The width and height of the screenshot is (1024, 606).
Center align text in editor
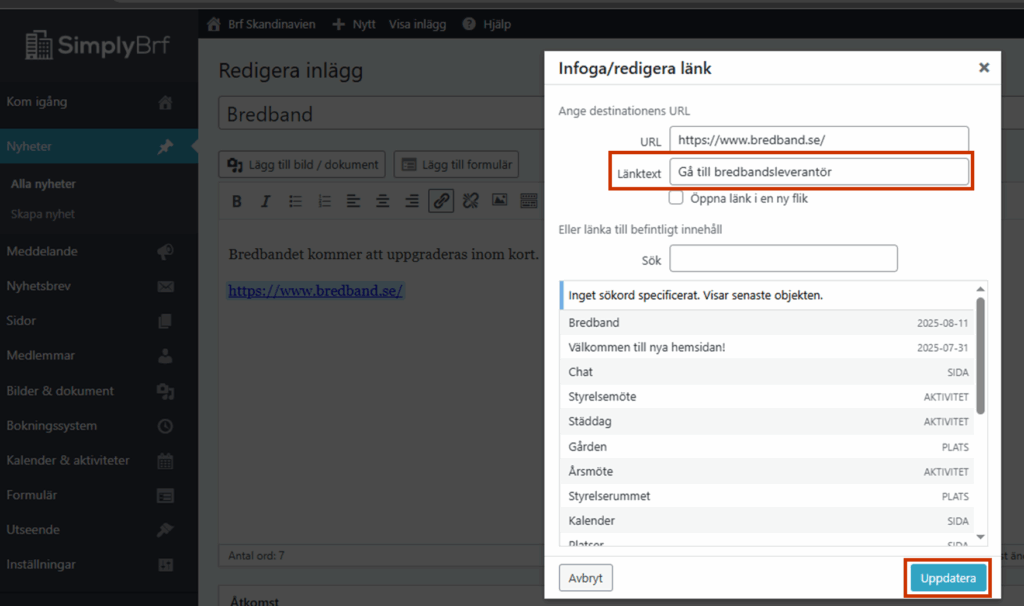point(383,201)
